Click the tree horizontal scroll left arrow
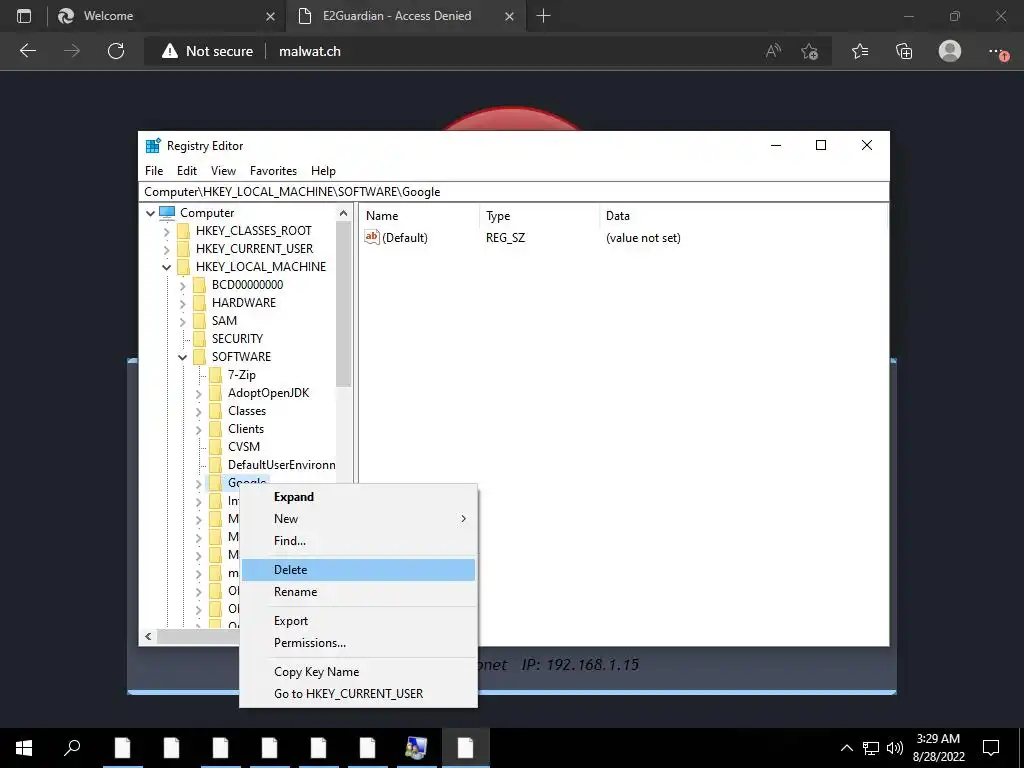Viewport: 1024px width, 768px height. 148,636
